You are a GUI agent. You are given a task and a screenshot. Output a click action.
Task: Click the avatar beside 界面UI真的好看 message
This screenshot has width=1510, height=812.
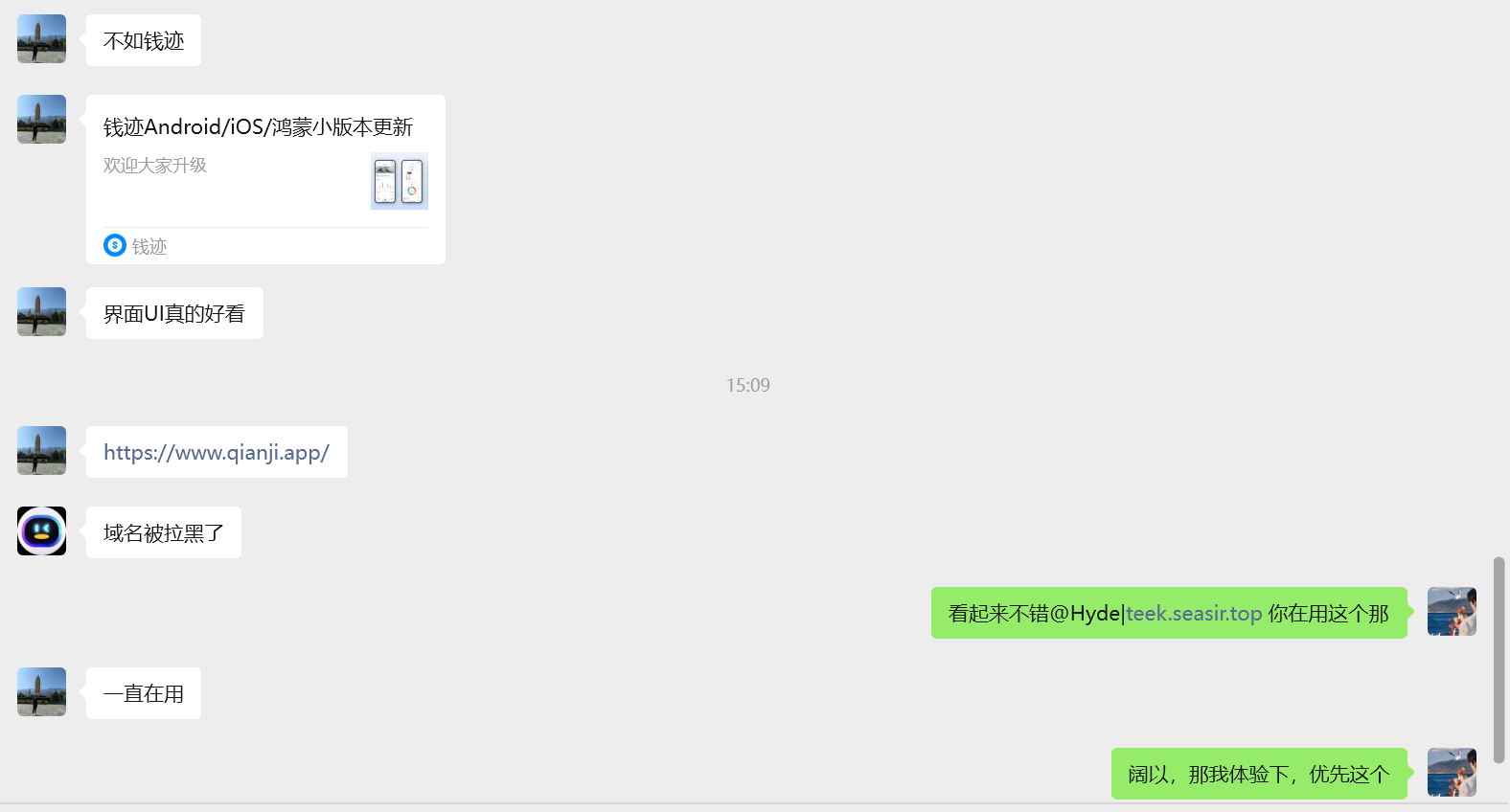[41, 312]
